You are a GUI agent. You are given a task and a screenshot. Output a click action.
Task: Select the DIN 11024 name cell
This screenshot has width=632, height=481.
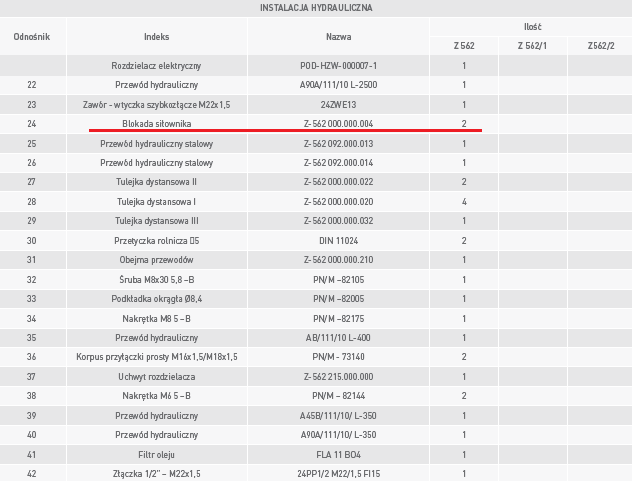[x=339, y=241]
